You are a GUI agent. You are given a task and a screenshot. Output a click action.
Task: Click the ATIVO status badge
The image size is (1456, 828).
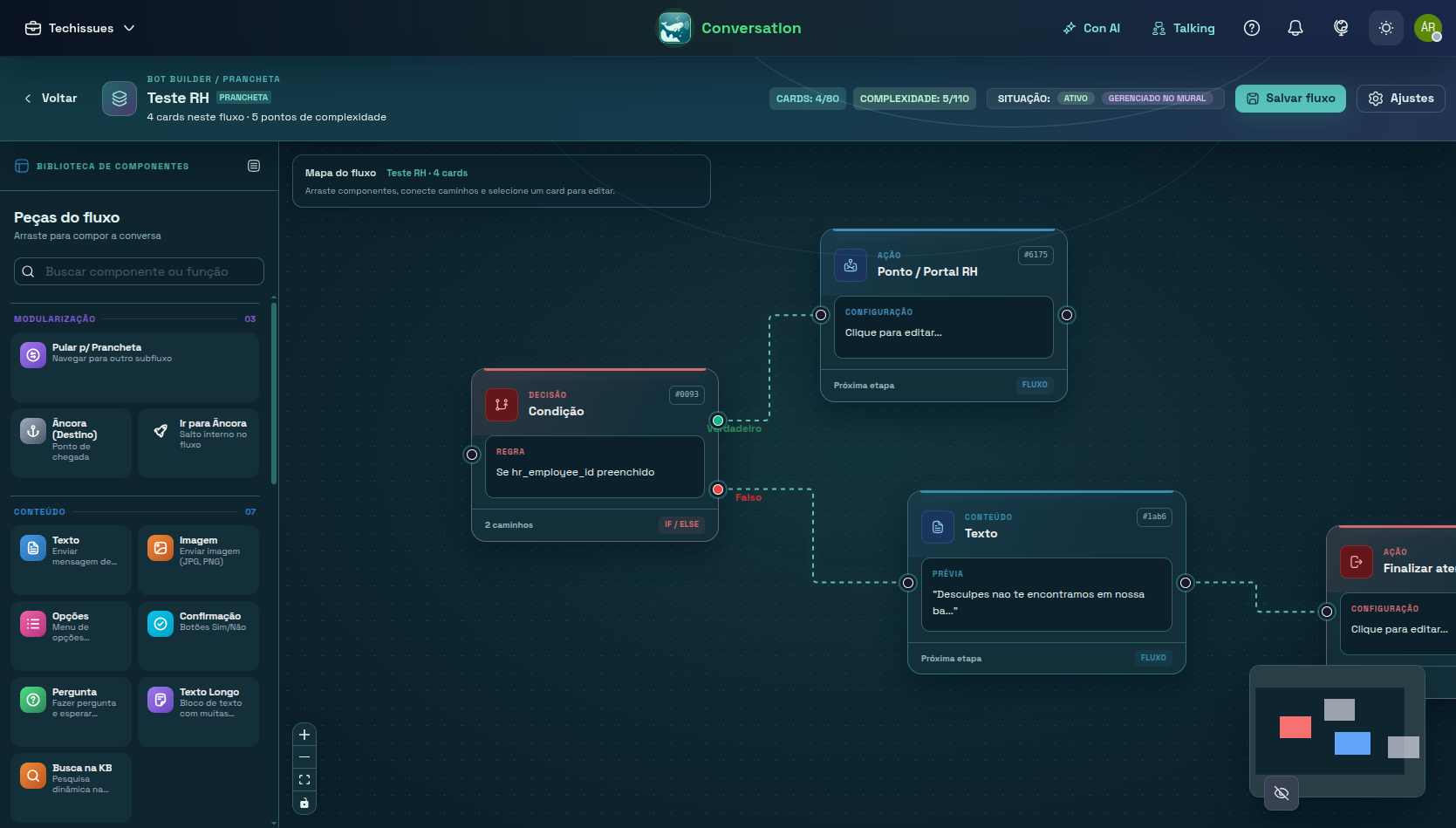[x=1076, y=99]
